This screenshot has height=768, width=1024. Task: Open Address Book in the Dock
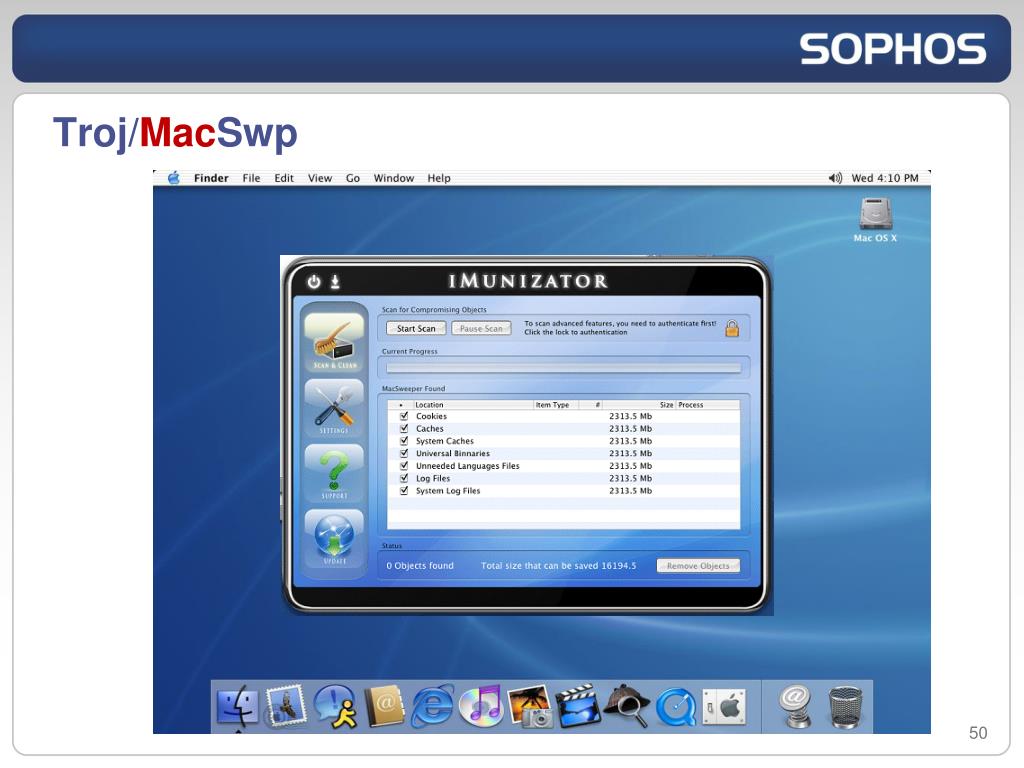(x=384, y=706)
